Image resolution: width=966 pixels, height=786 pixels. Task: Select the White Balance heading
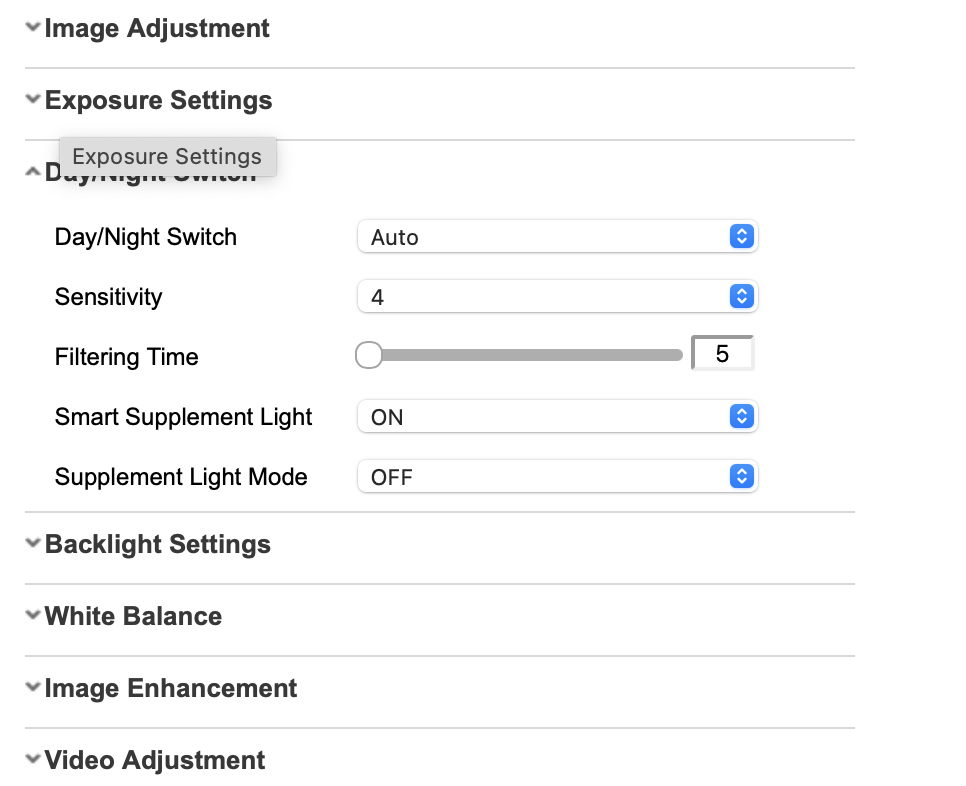[x=133, y=616]
